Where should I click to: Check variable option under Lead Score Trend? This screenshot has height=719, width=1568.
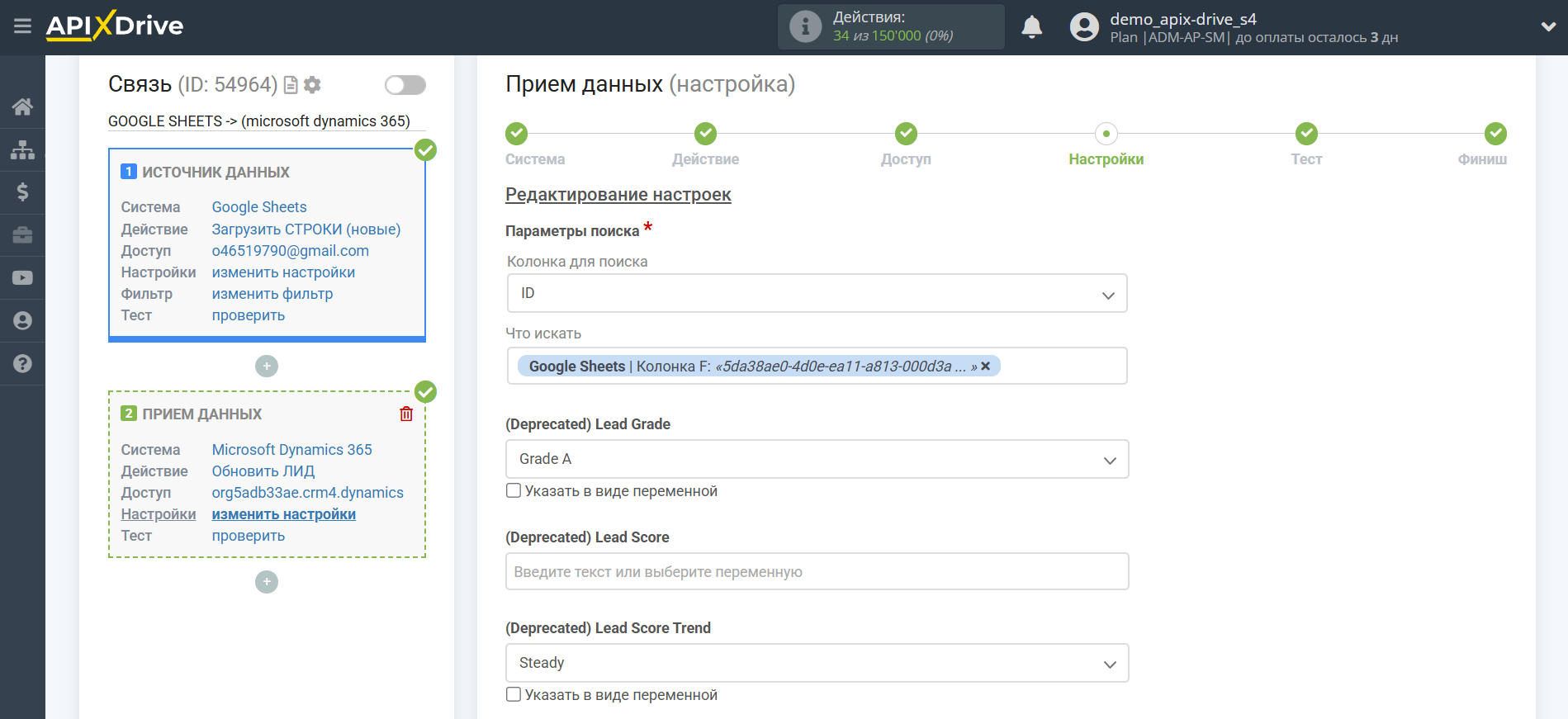[514, 694]
